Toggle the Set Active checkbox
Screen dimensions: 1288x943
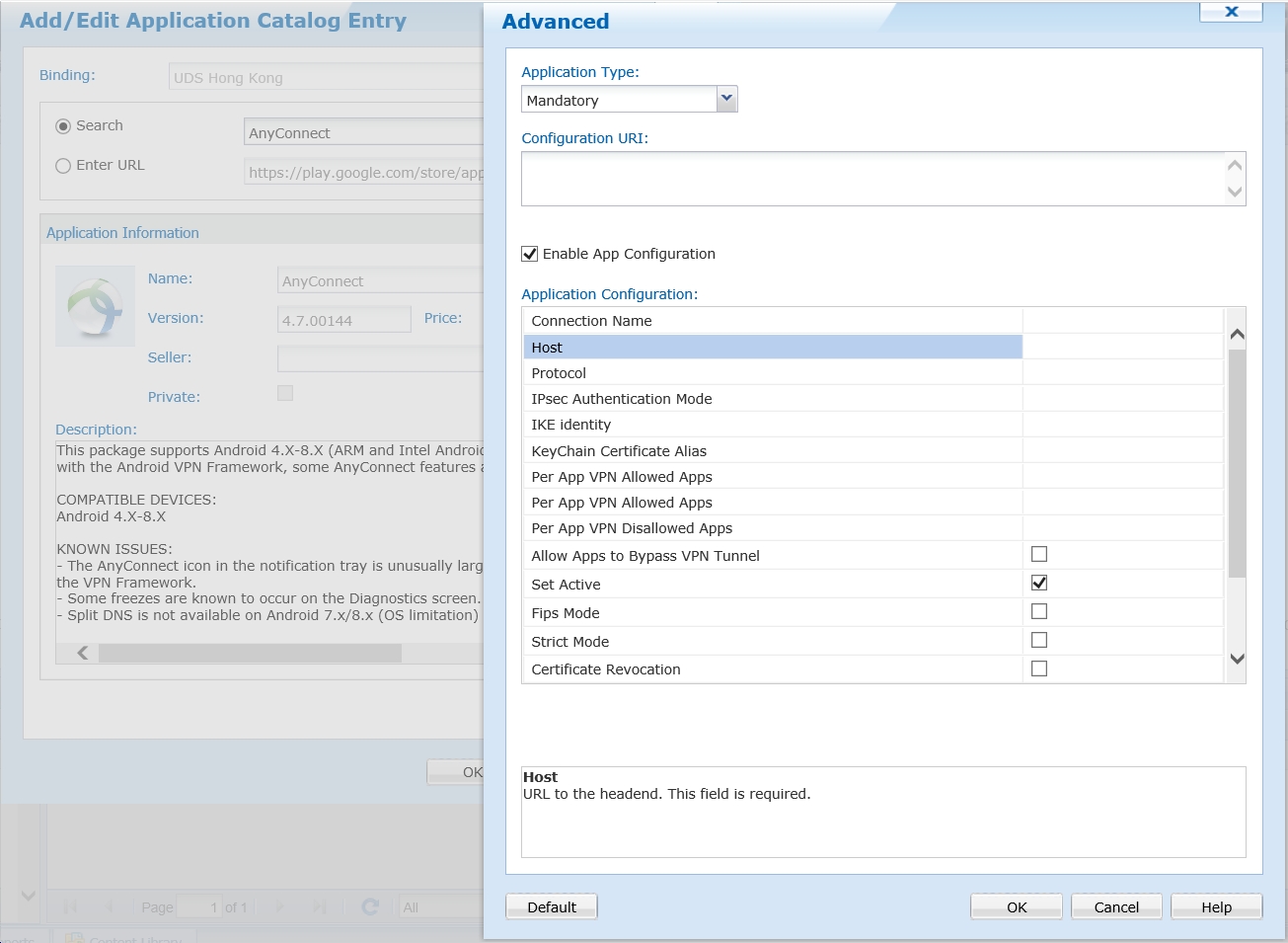point(1038,584)
